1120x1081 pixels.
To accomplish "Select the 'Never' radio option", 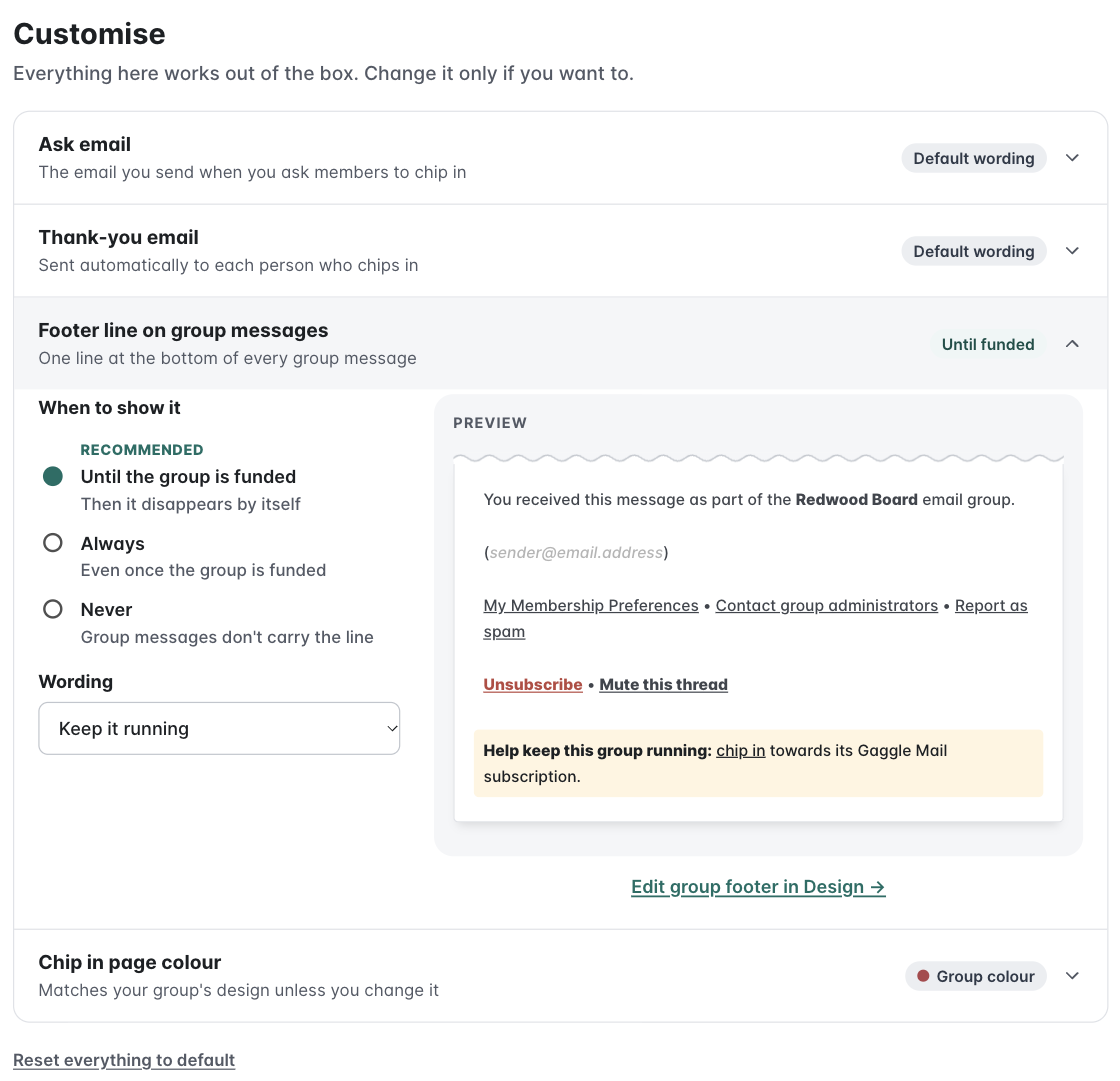I will 53,609.
